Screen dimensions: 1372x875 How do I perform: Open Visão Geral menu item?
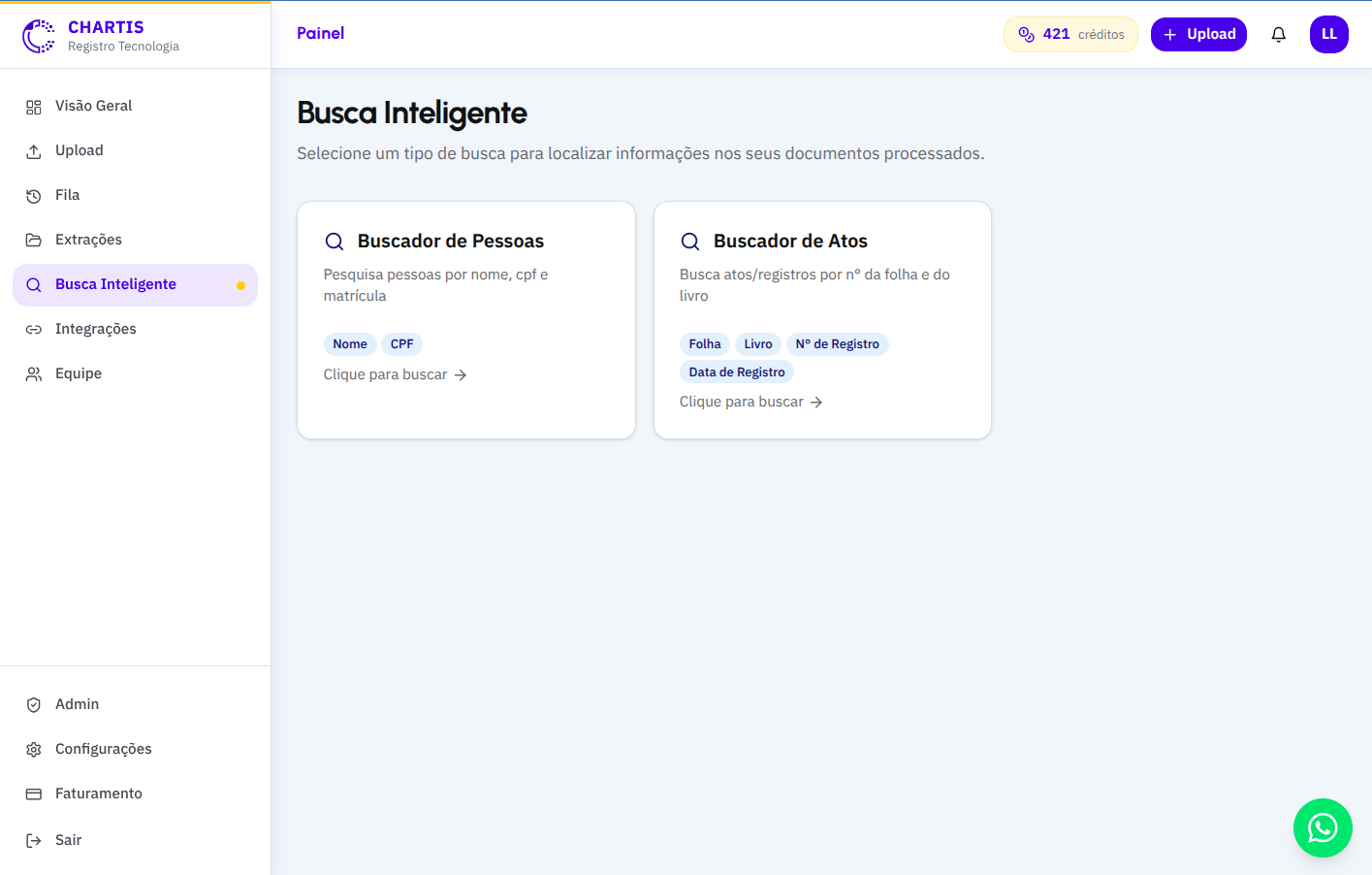coord(135,106)
